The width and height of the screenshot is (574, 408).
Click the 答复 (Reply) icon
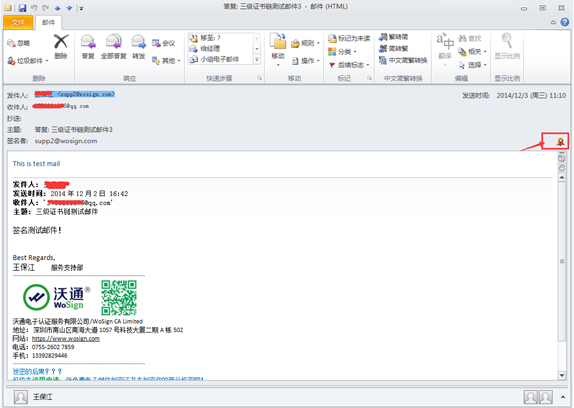point(88,46)
